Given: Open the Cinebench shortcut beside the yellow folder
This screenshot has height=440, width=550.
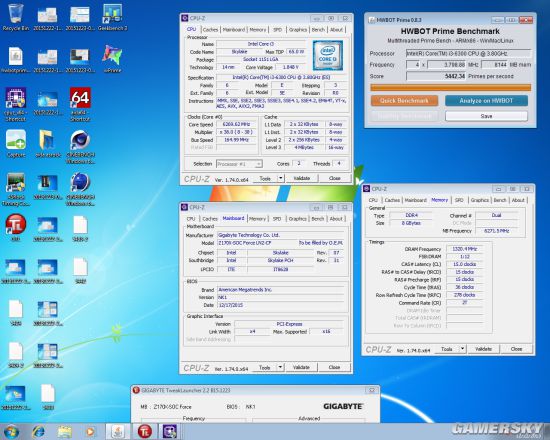Looking at the screenshot, I should pos(80,147).
